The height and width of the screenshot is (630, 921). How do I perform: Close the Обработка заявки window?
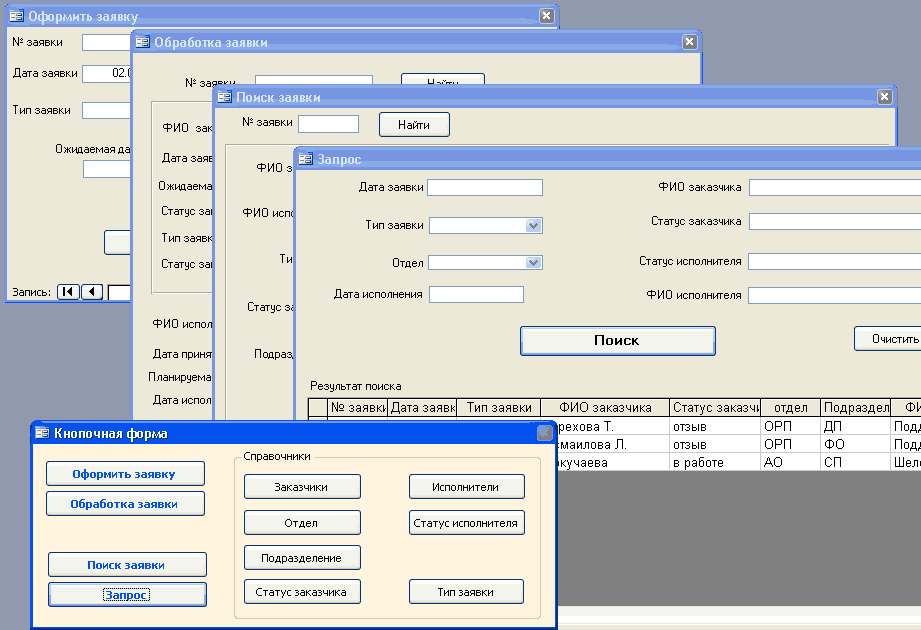pyautogui.click(x=689, y=42)
